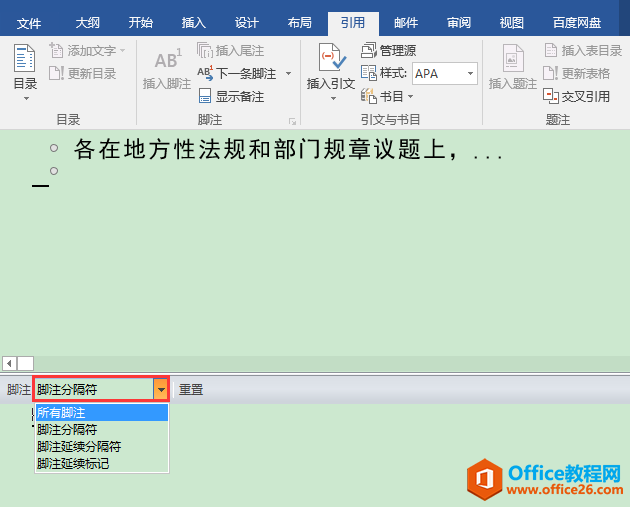Expand the 书目 dropdown arrow

410,96
